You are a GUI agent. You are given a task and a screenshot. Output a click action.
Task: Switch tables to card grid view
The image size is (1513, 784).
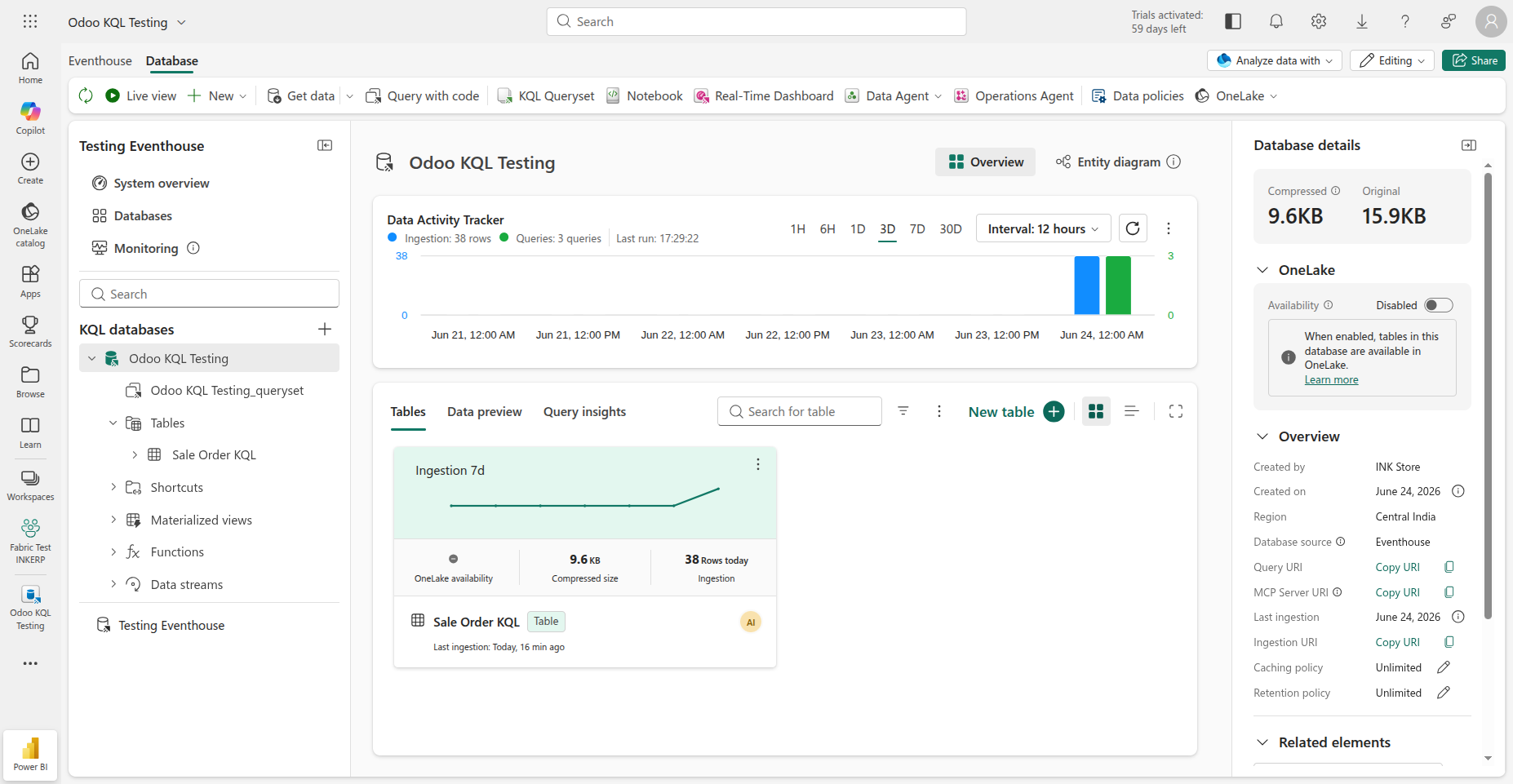point(1096,411)
